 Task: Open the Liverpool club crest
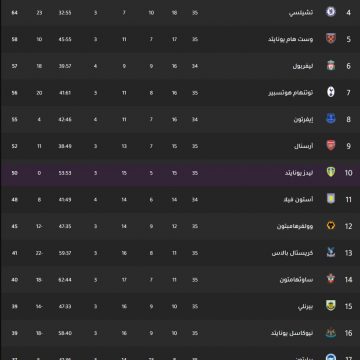(330, 66)
